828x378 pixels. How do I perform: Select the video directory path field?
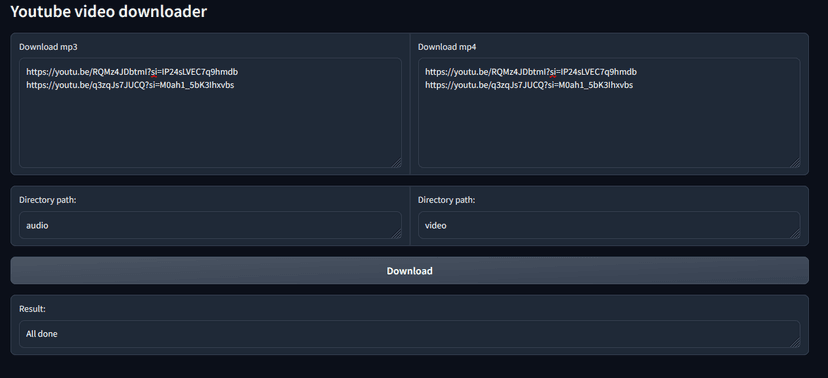tap(609, 225)
